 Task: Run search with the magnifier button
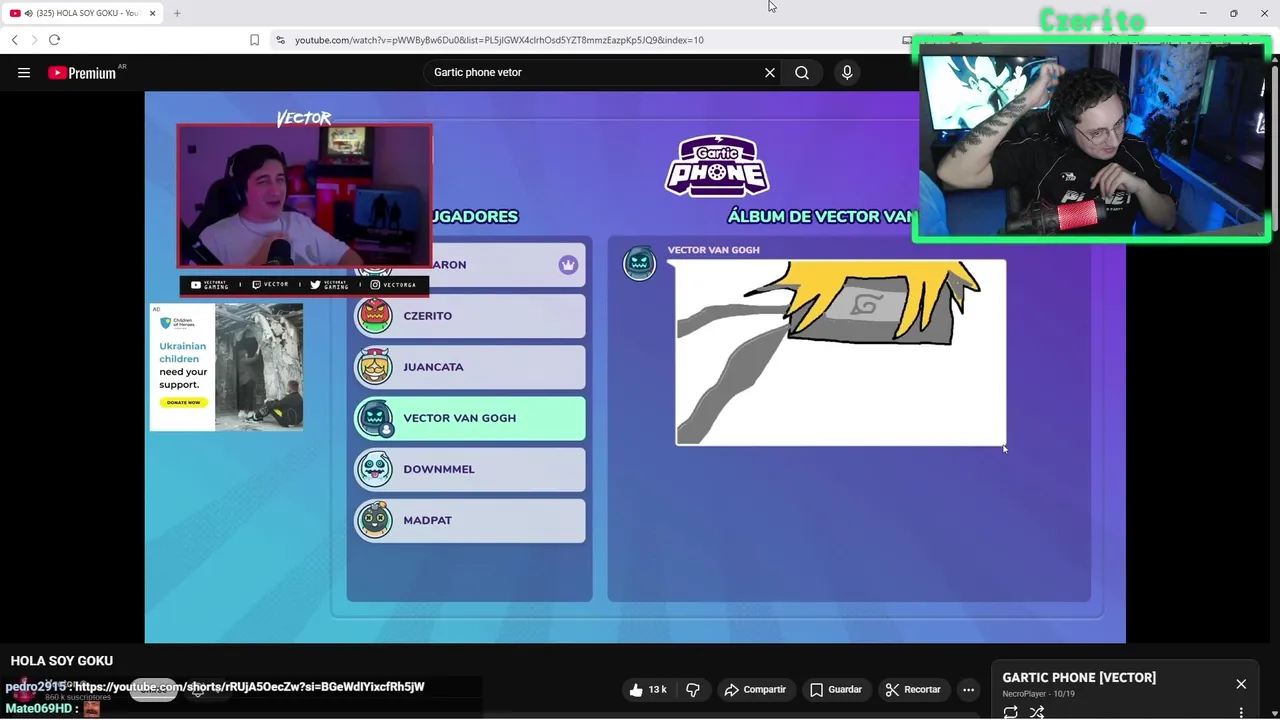[802, 72]
